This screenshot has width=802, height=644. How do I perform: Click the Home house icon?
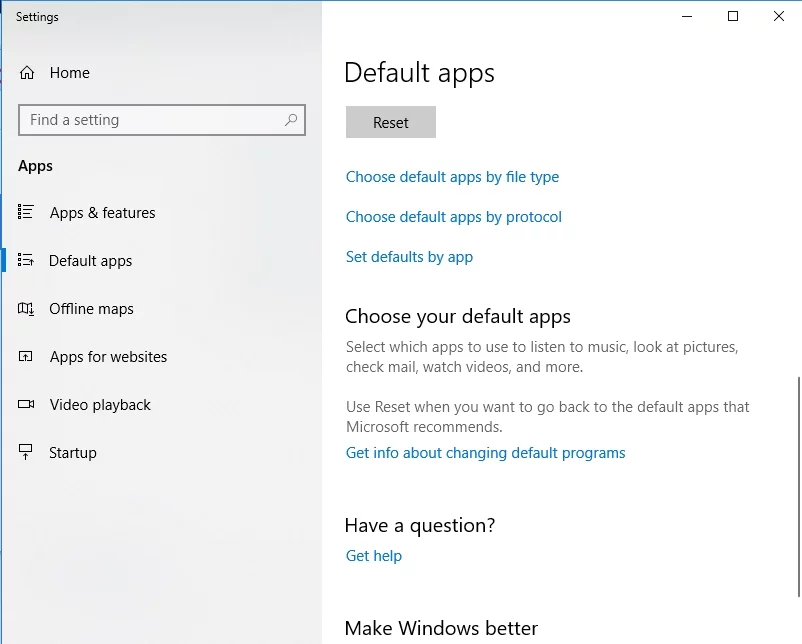coord(27,73)
